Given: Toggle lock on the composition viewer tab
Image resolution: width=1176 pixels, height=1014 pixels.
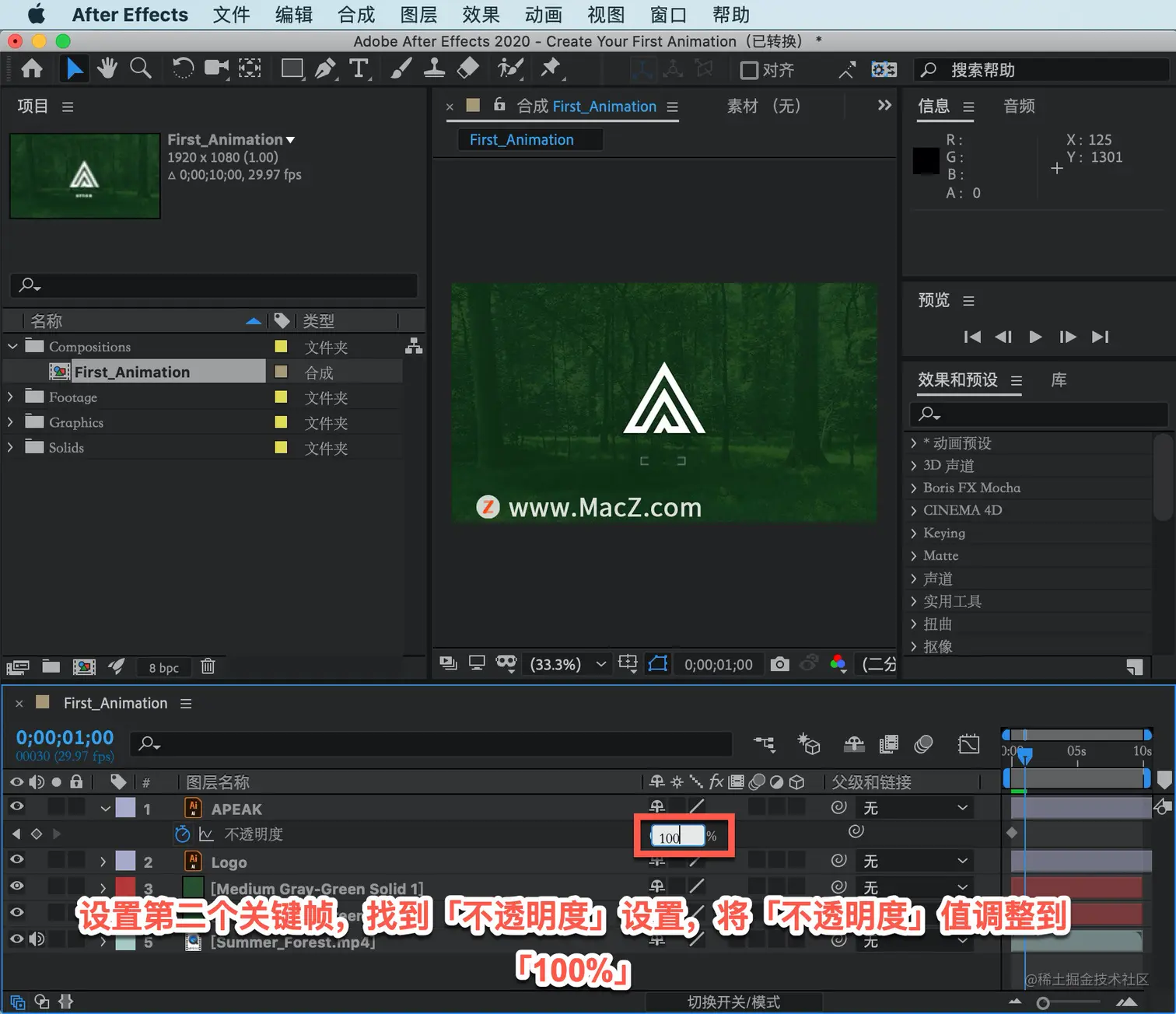Looking at the screenshot, I should [x=499, y=105].
